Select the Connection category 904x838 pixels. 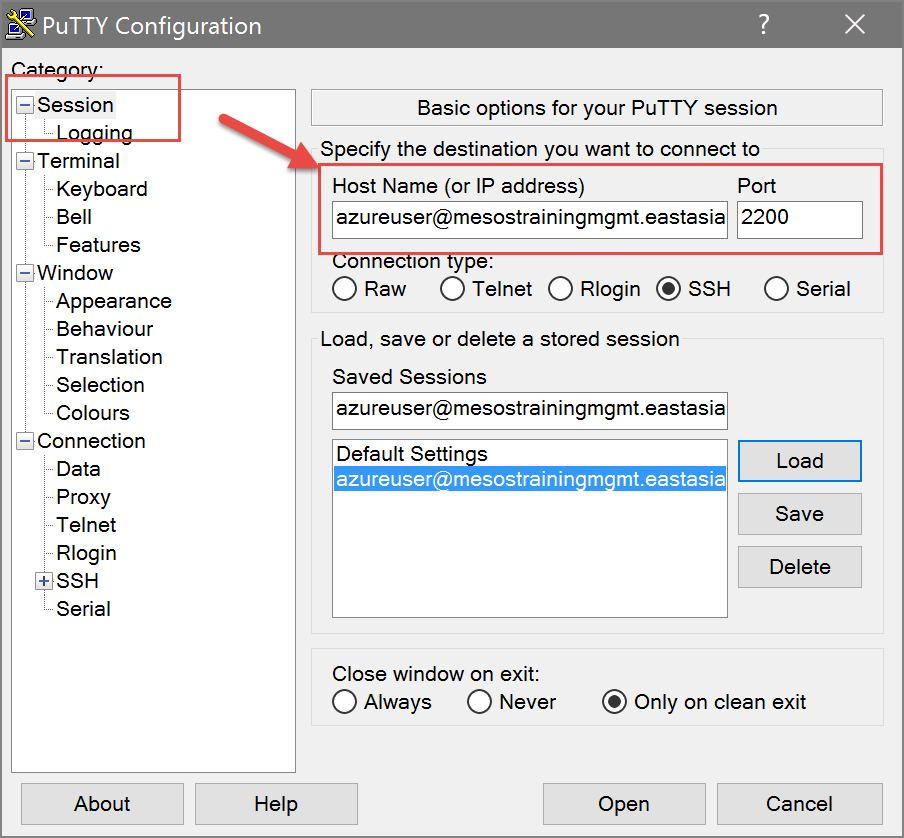91,441
